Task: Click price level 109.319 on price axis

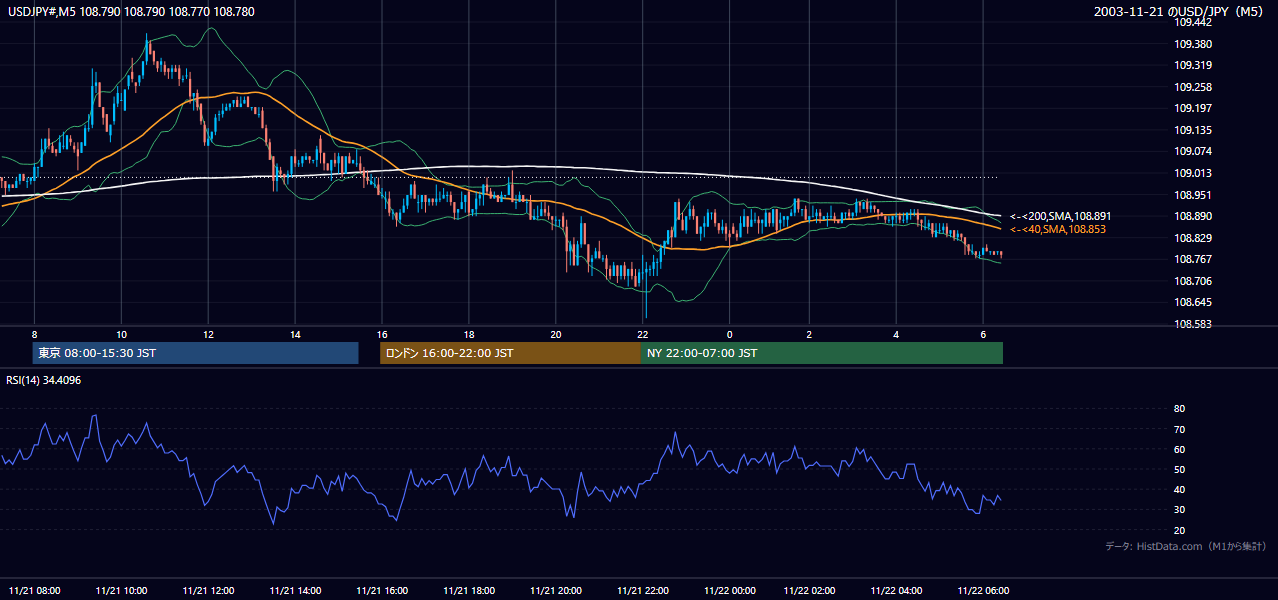Action: tap(1193, 66)
